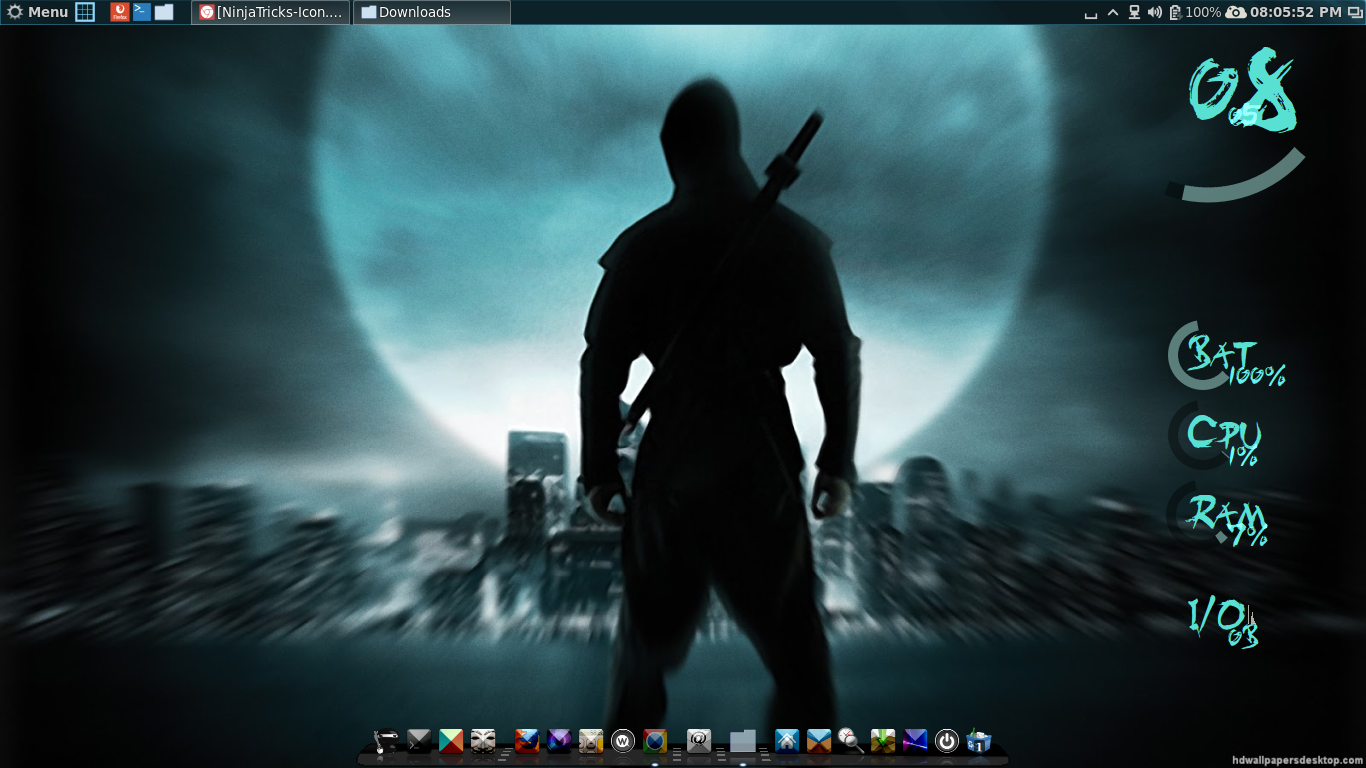Click the 100% battery percentage text

point(1203,12)
